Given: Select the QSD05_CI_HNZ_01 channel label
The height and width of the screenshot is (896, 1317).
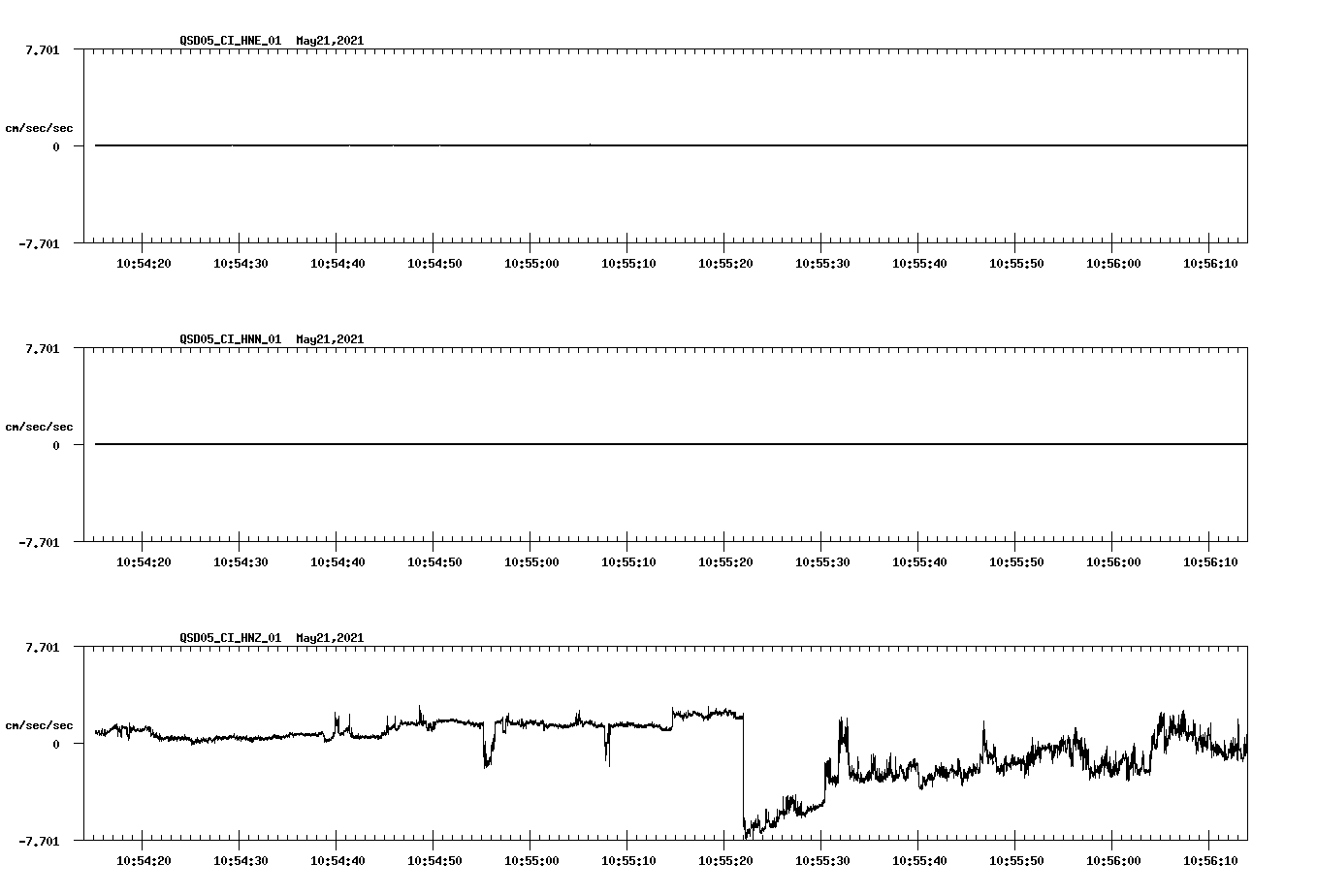Looking at the screenshot, I should tap(230, 638).
